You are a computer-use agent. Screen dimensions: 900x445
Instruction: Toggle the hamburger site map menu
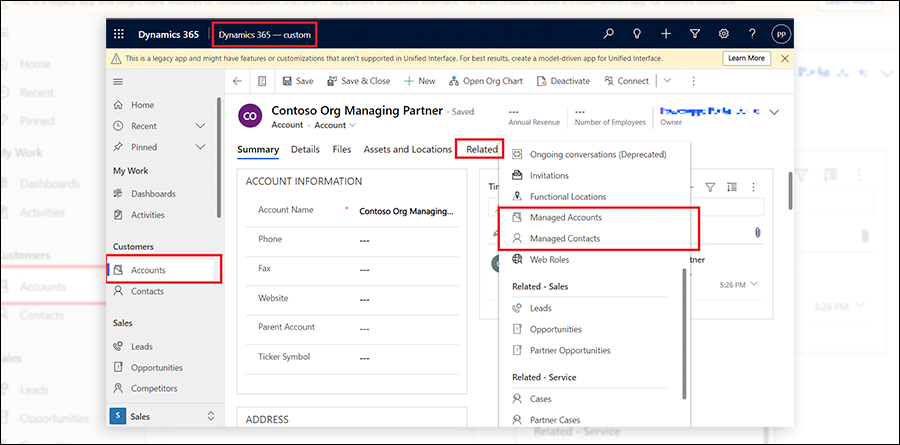click(x=118, y=82)
